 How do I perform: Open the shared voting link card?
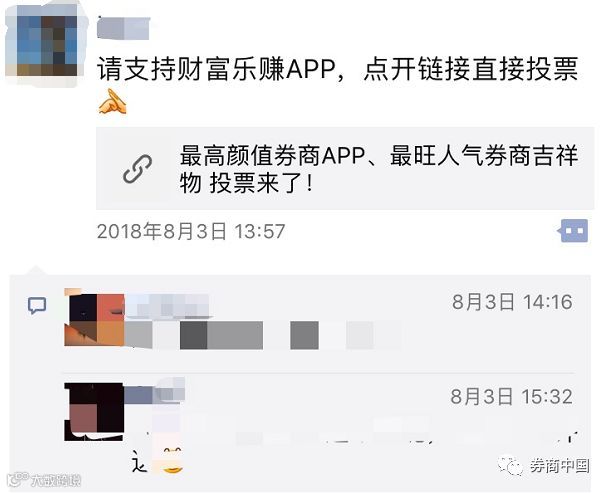345,168
